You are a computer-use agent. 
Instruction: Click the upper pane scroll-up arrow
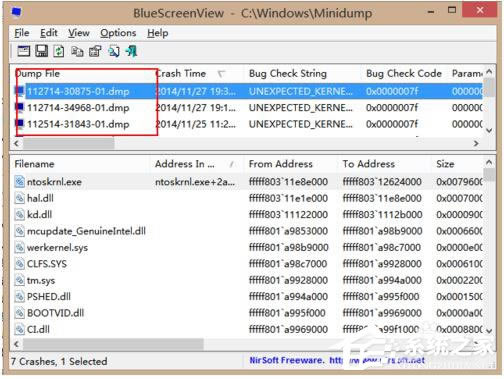tap(489, 72)
